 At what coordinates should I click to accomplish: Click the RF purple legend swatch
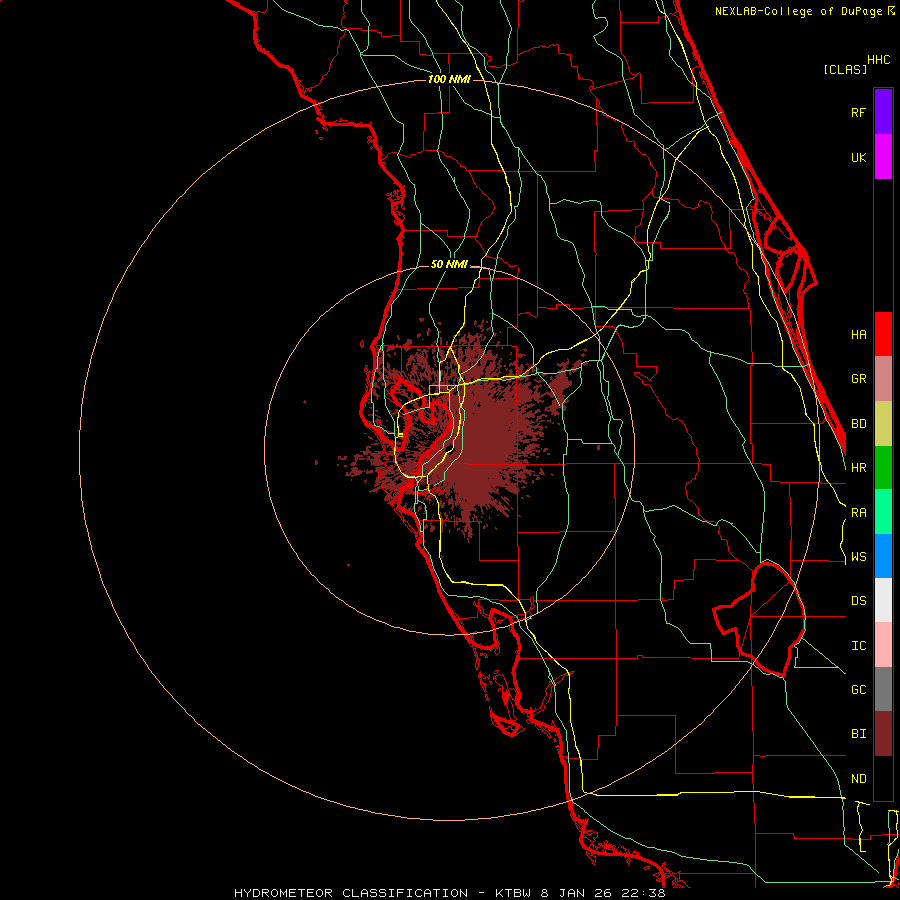[x=883, y=112]
